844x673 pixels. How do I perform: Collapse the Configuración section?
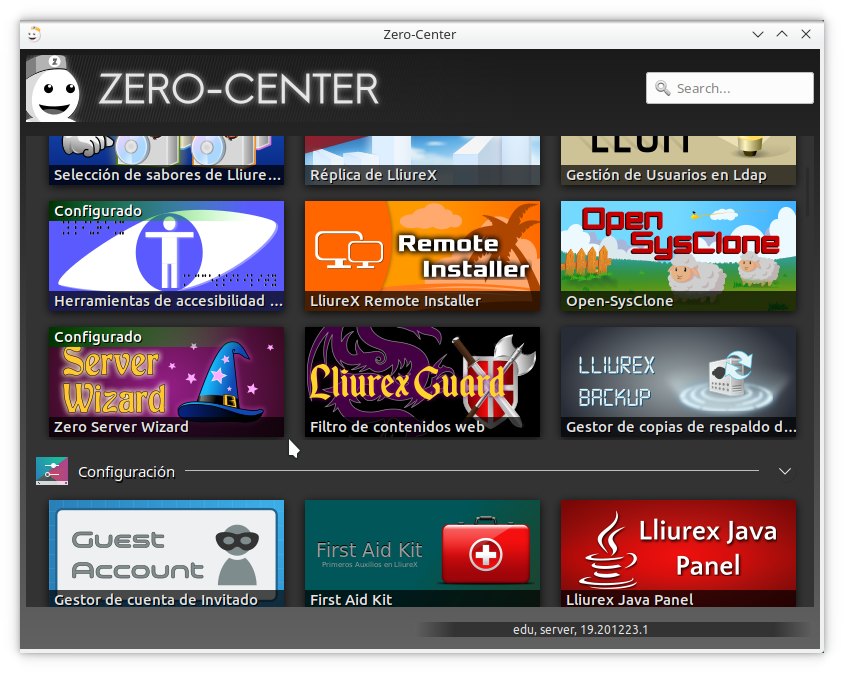pyautogui.click(x=785, y=472)
